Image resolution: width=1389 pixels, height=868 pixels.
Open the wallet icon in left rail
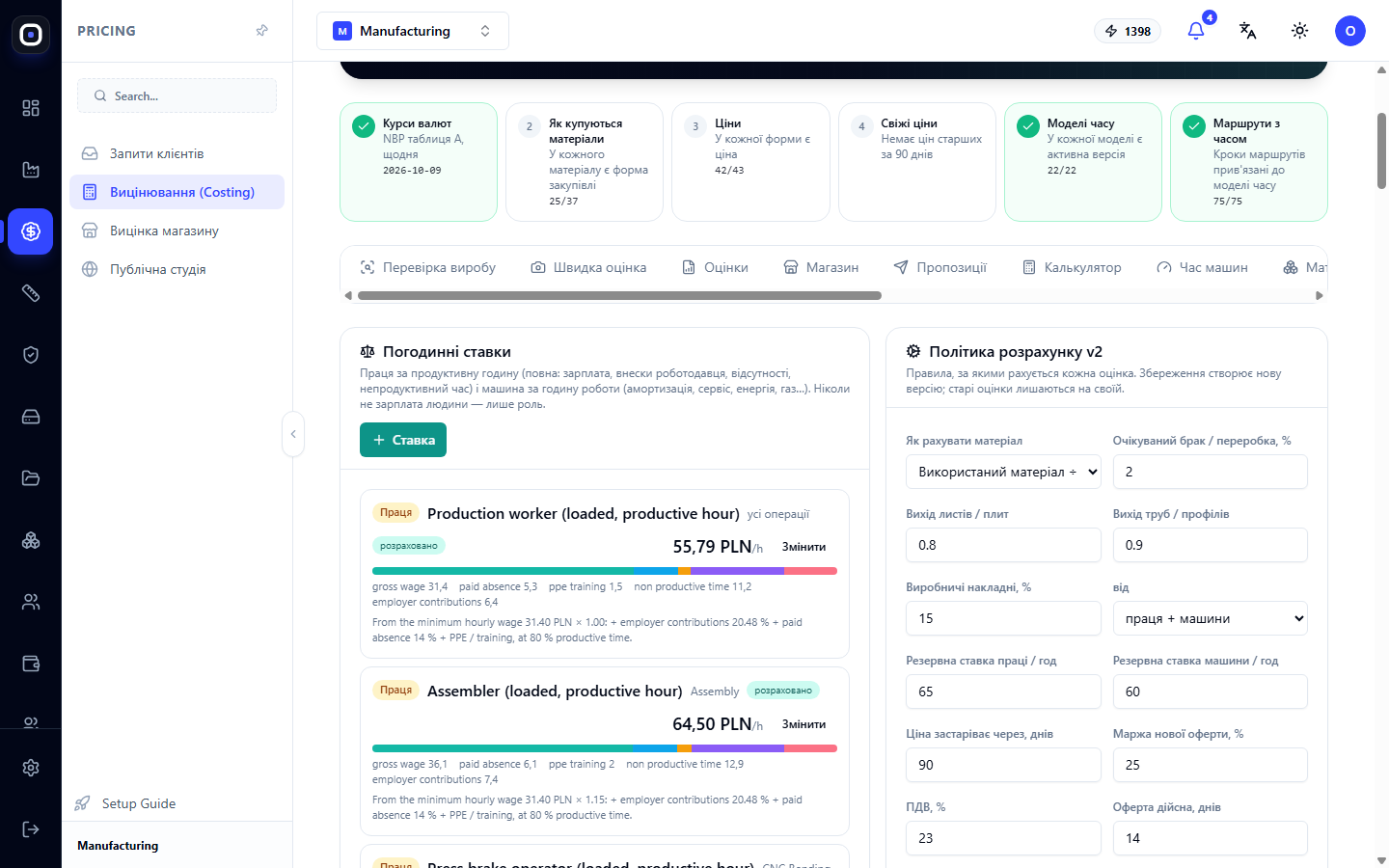[x=31, y=664]
